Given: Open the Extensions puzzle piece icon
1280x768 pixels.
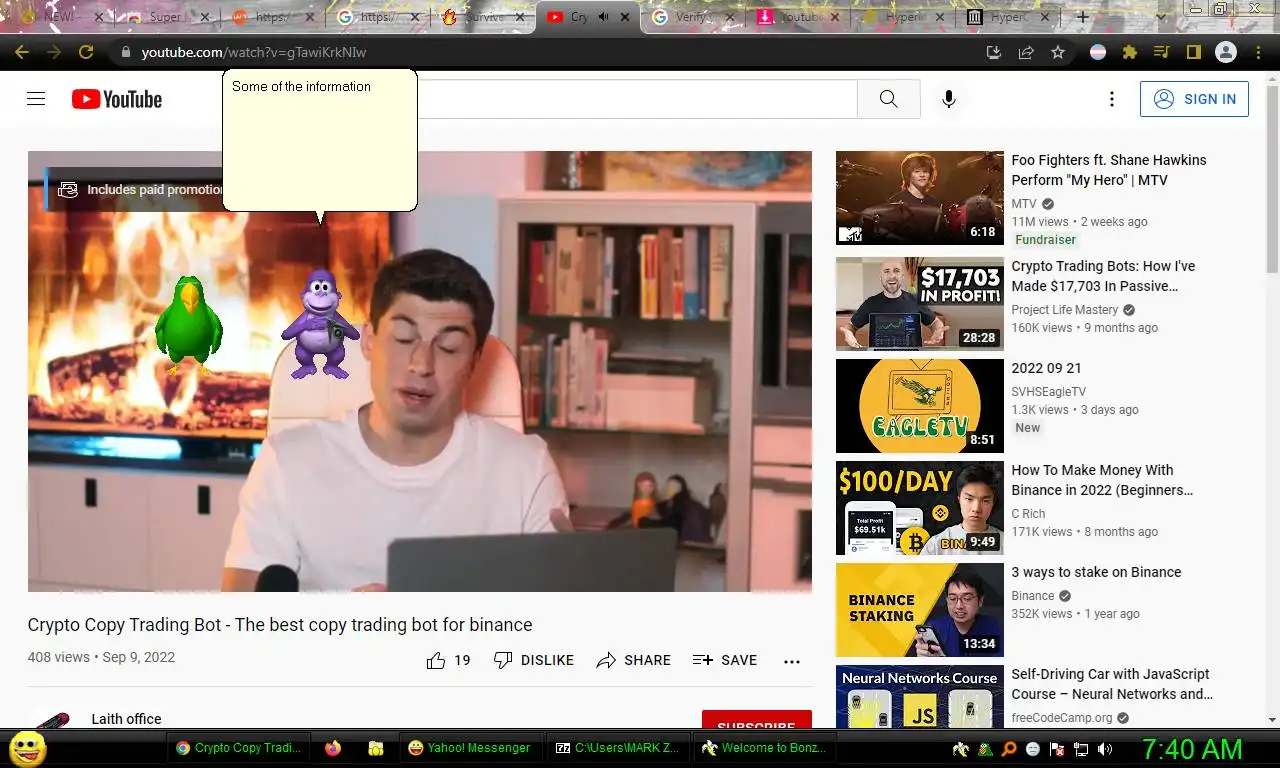Looking at the screenshot, I should coord(1130,52).
